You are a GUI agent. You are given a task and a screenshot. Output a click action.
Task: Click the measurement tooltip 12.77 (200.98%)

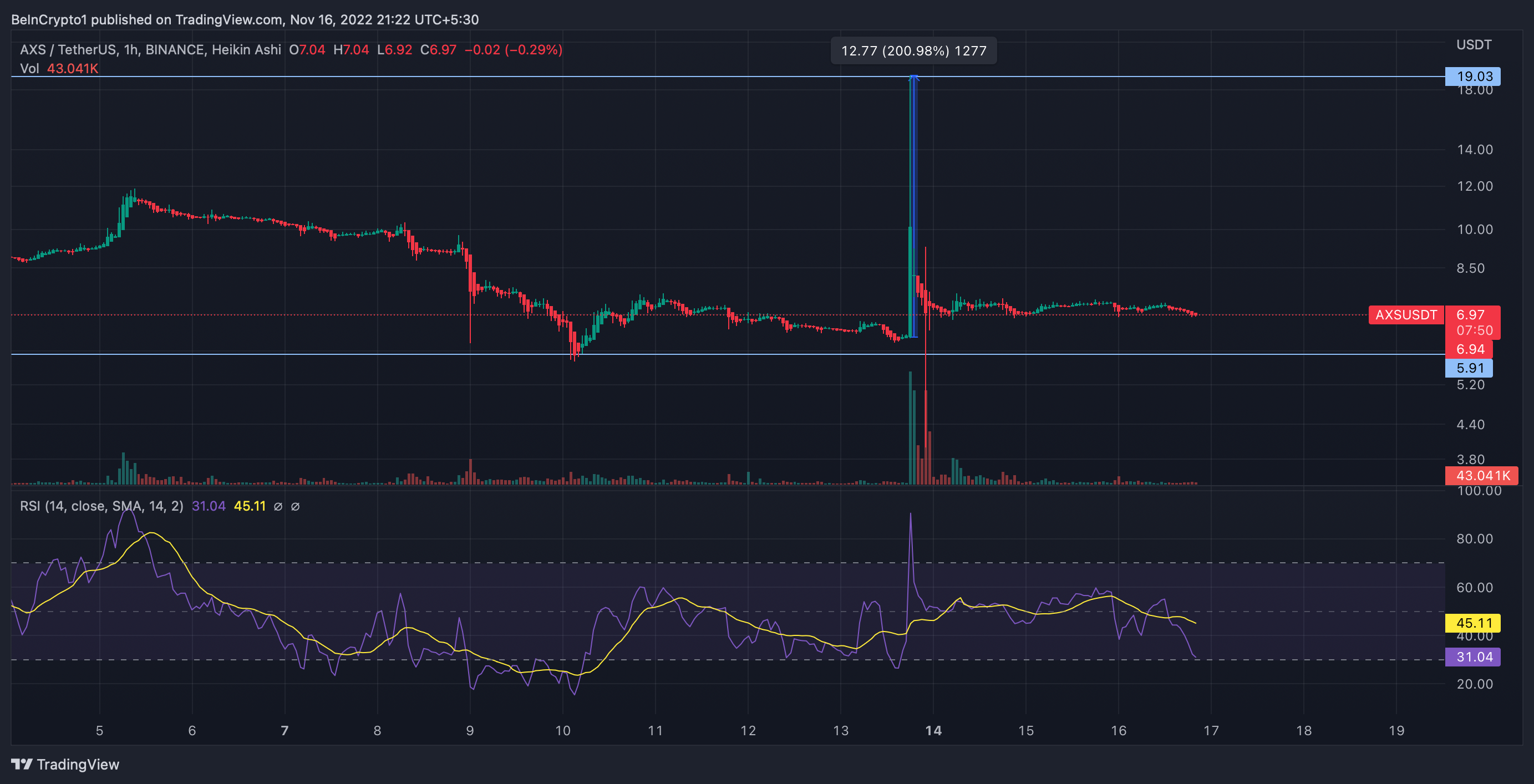[x=913, y=51]
